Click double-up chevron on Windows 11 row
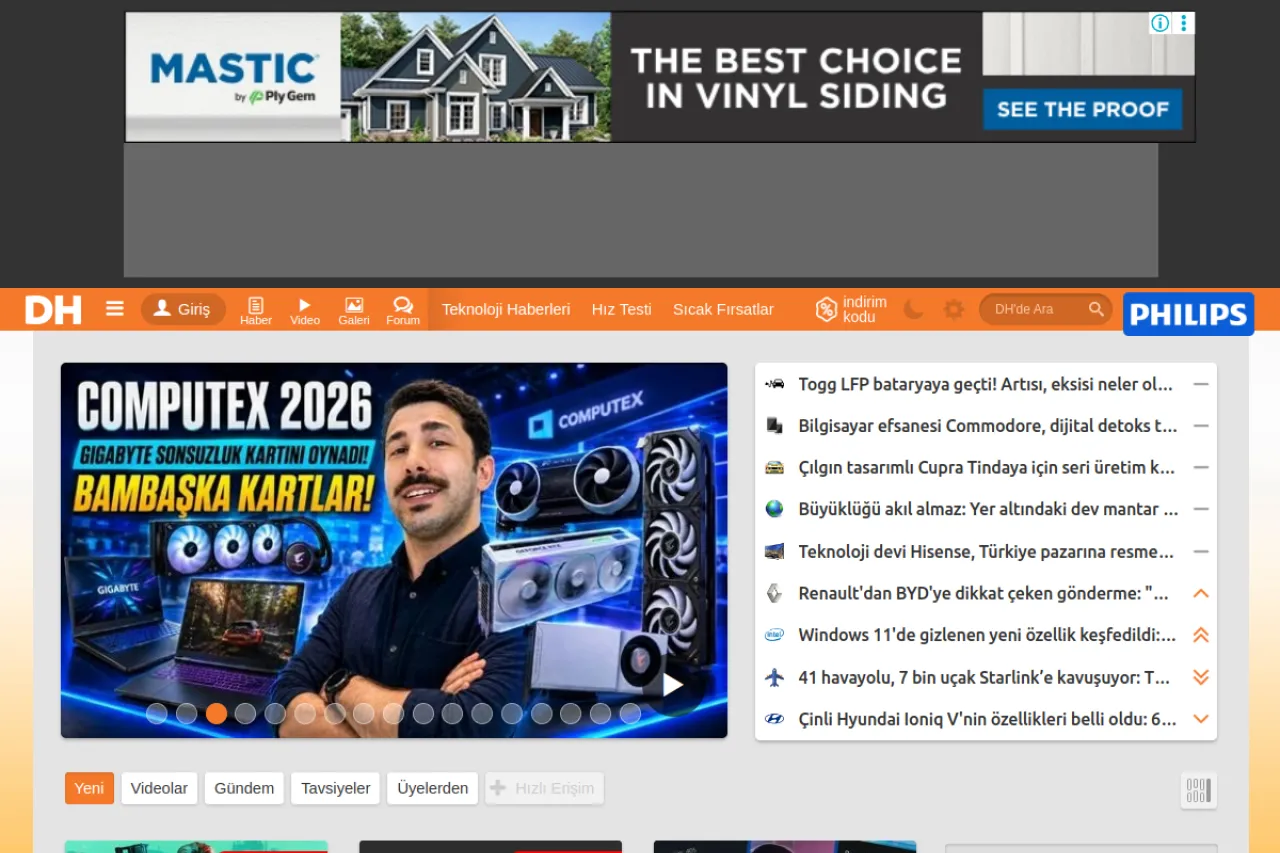 click(1201, 635)
